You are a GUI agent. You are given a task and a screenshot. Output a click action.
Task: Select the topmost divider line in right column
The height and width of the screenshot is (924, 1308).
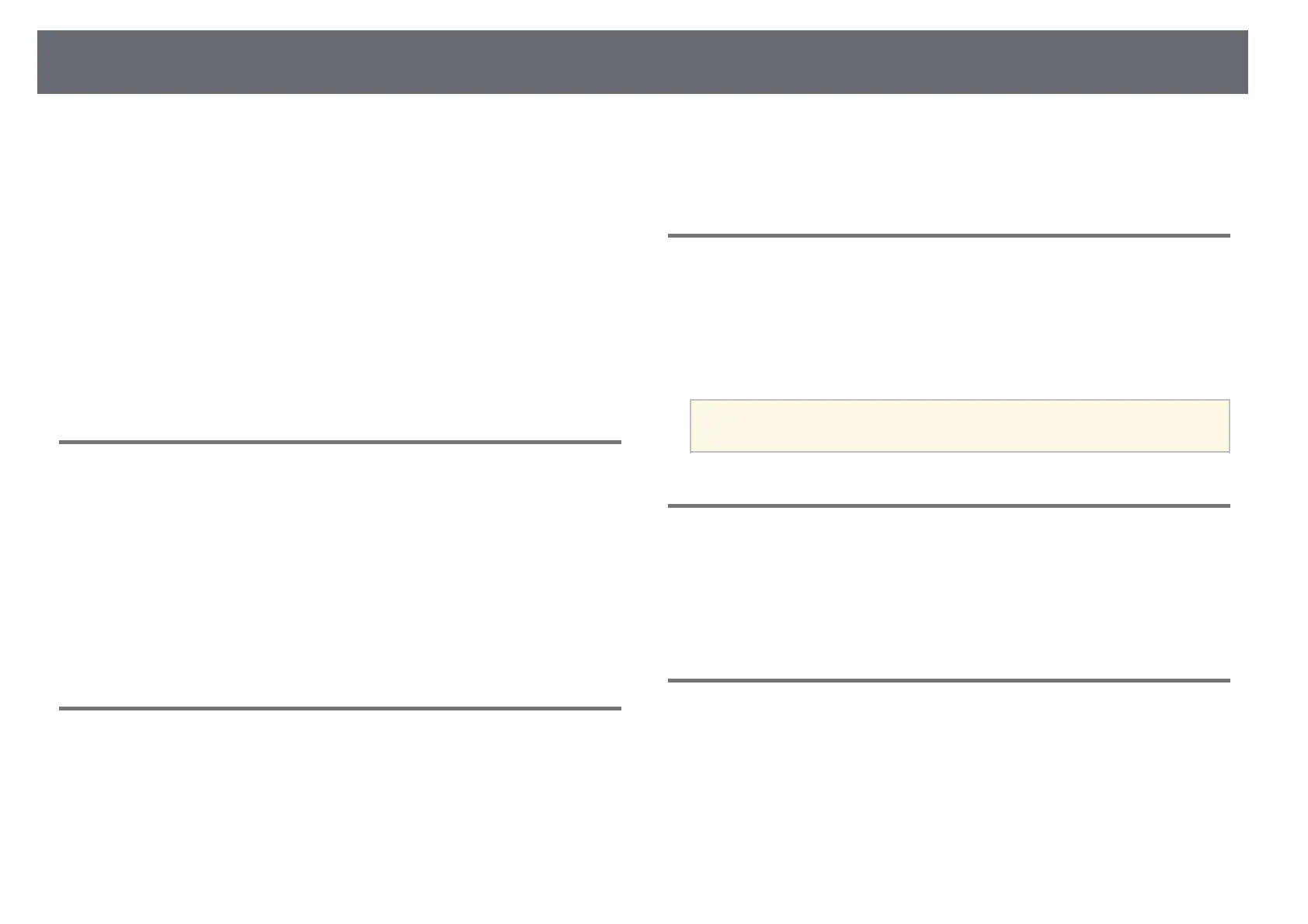tap(949, 235)
